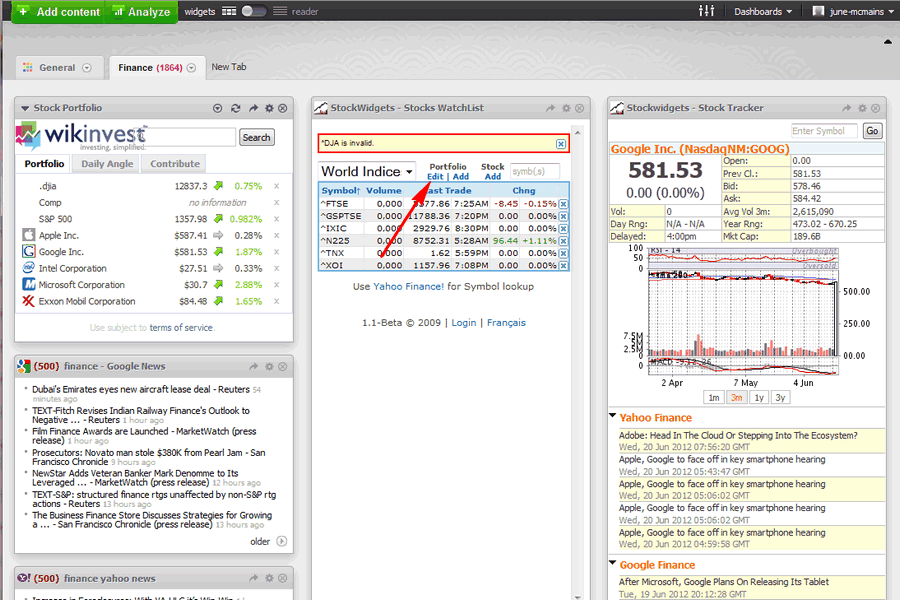Open the World Indice dropdown
This screenshot has width=900, height=600.
367,171
